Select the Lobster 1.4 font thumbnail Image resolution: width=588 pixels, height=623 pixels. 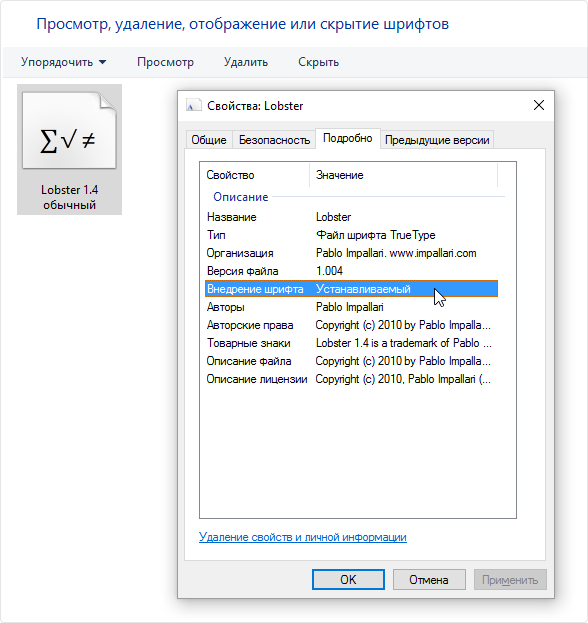[x=69, y=149]
